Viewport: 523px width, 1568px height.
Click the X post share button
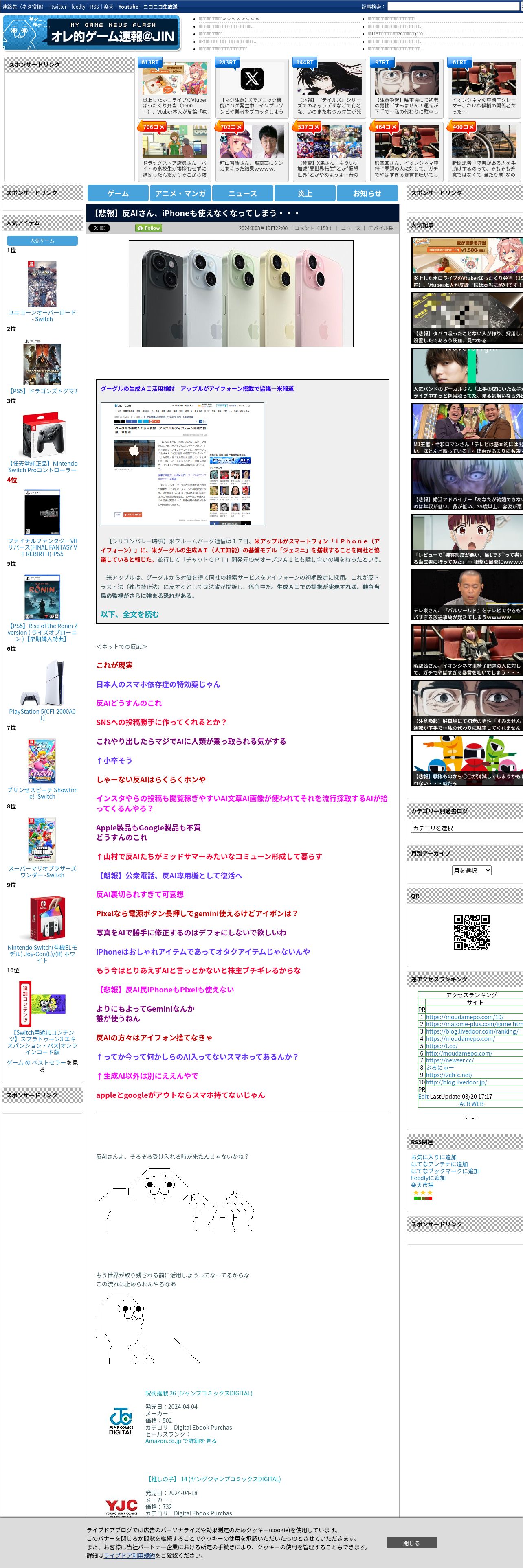[99, 228]
